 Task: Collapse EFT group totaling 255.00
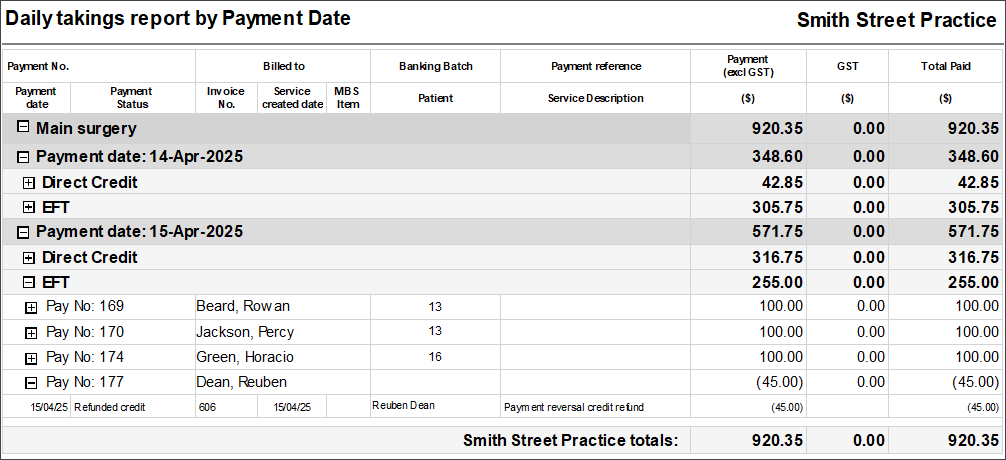[x=29, y=282]
